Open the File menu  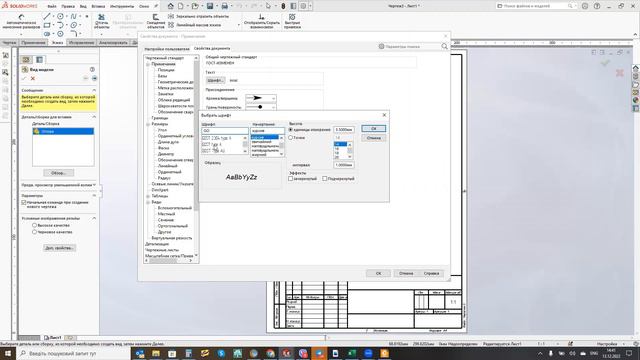pyautogui.click(x=52, y=7)
